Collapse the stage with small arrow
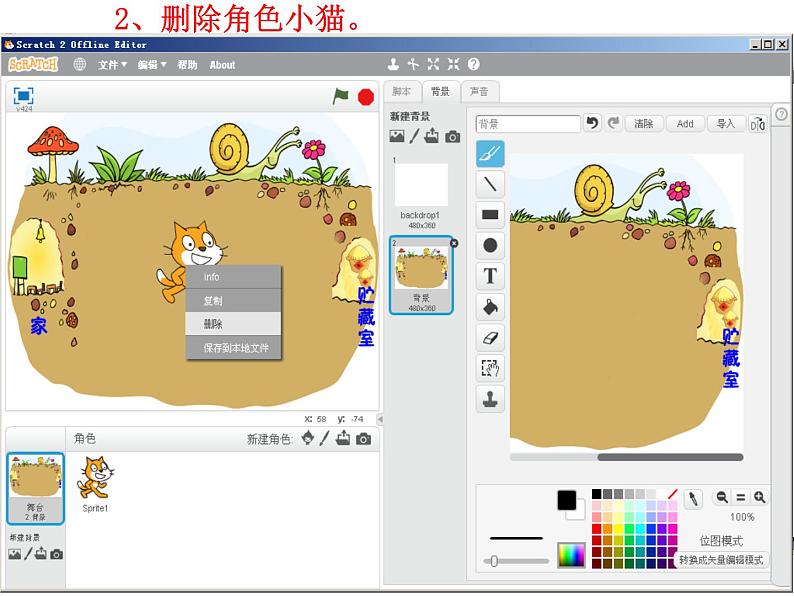This screenshot has height=596, width=794. (x=379, y=419)
